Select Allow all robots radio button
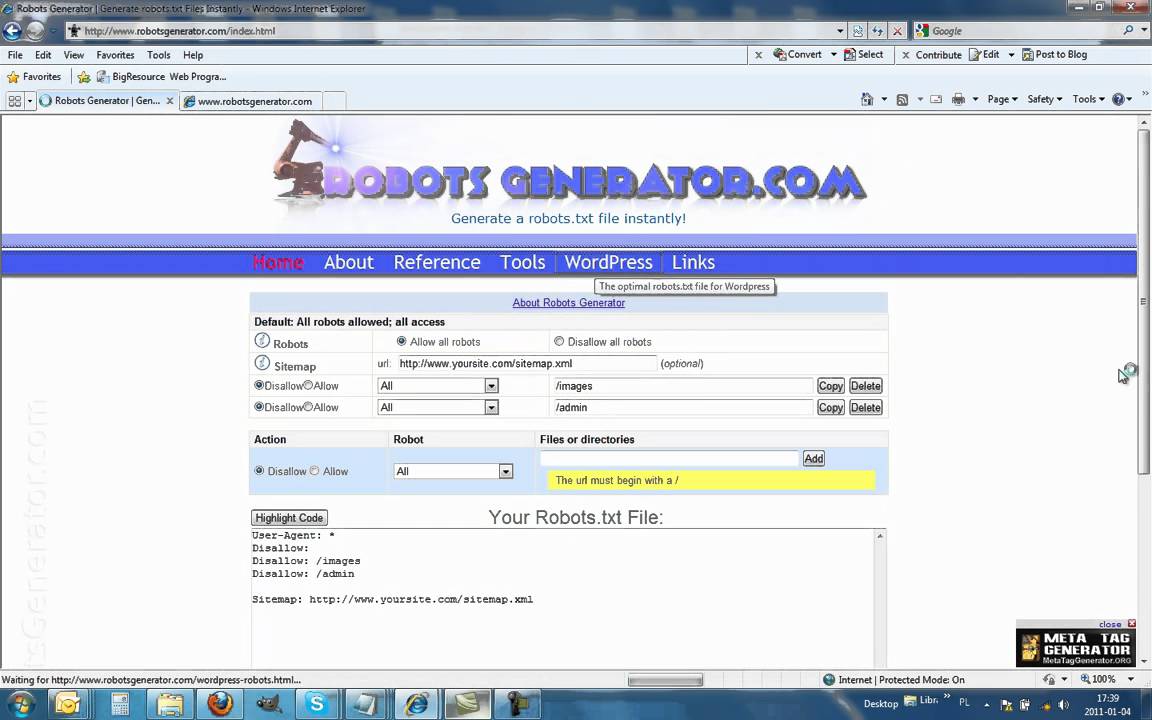 click(401, 341)
